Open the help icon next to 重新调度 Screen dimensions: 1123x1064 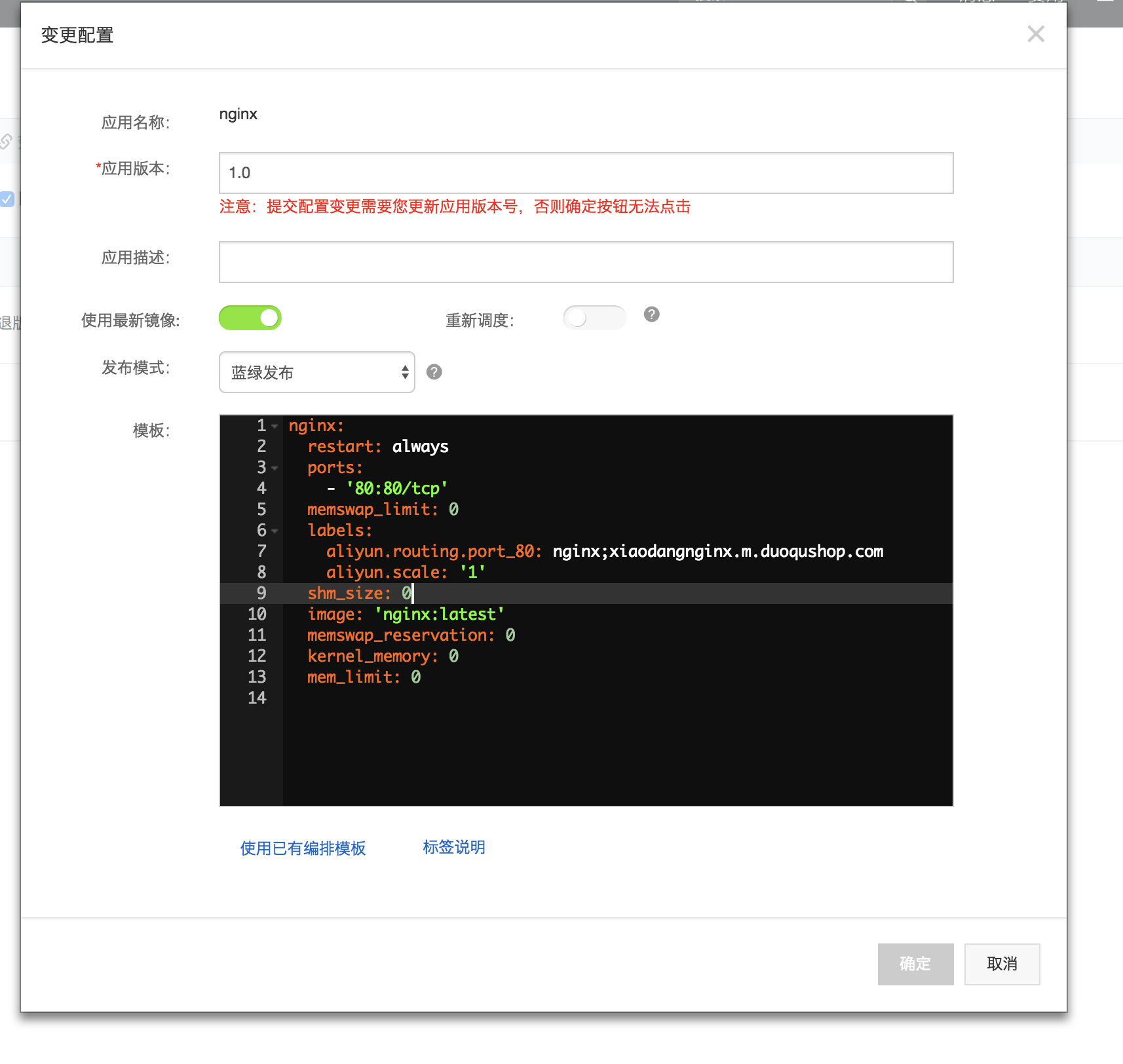[x=651, y=314]
